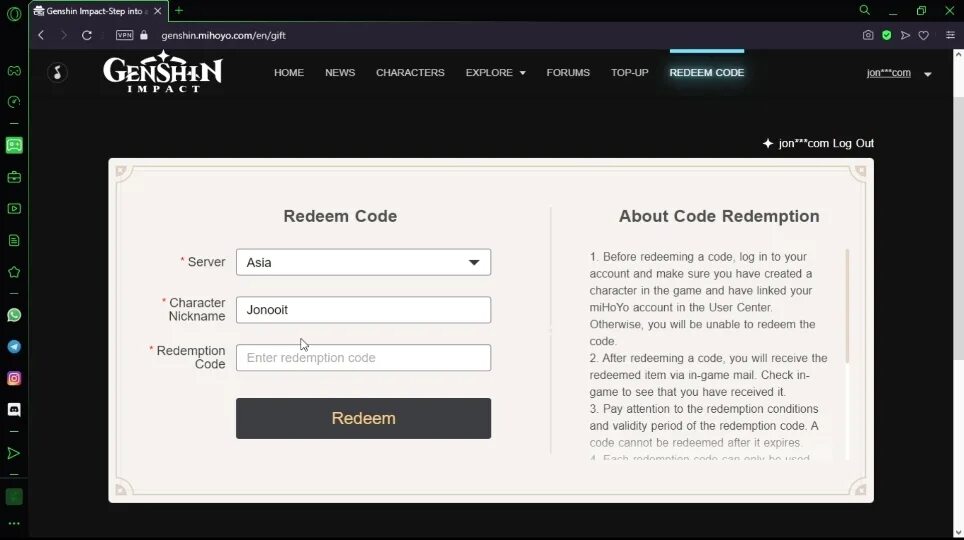Screen dimensions: 964x540
Task: Open CHARACTERS page
Action: tap(410, 73)
